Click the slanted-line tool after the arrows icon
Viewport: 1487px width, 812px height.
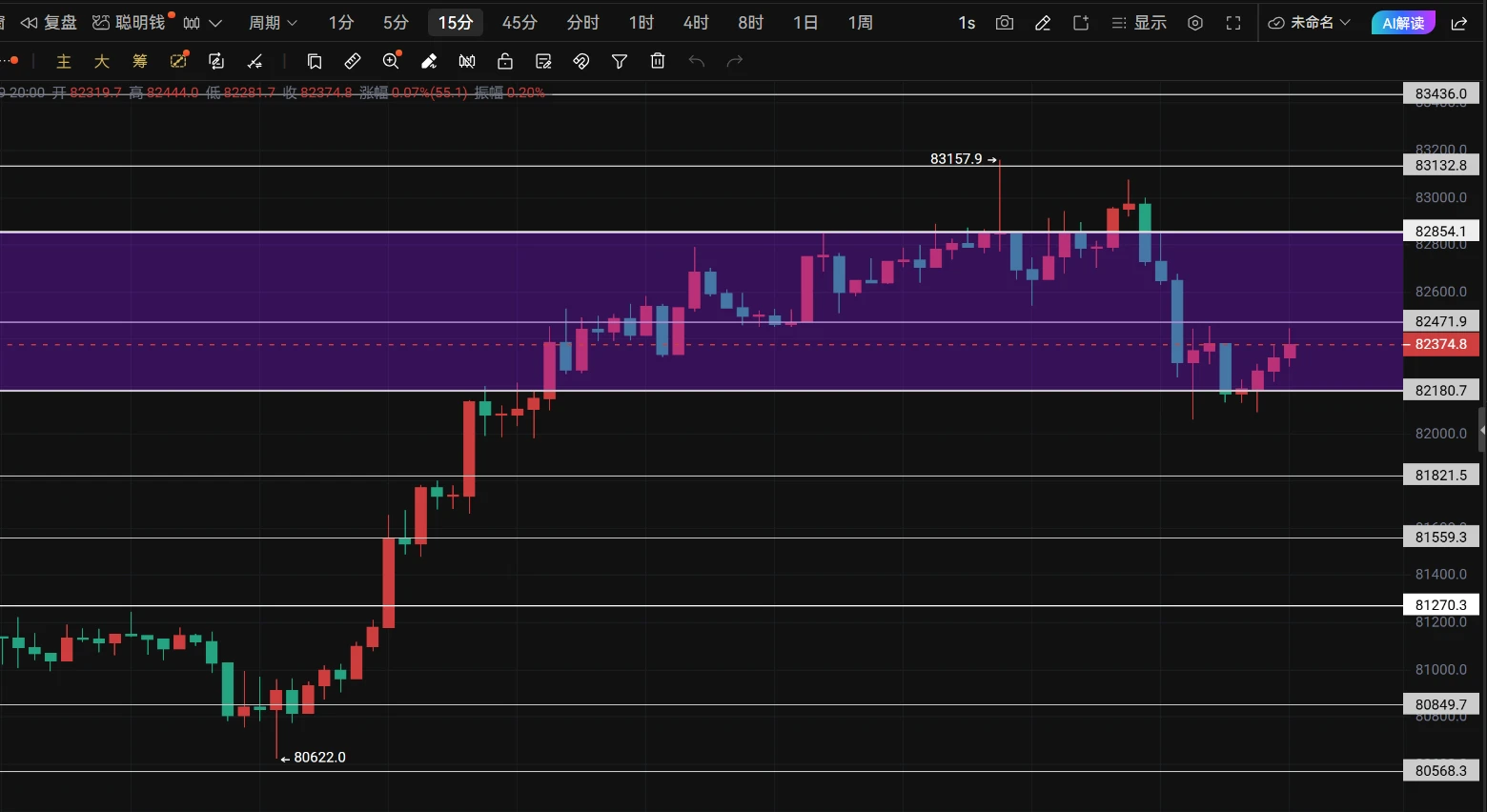click(255, 62)
